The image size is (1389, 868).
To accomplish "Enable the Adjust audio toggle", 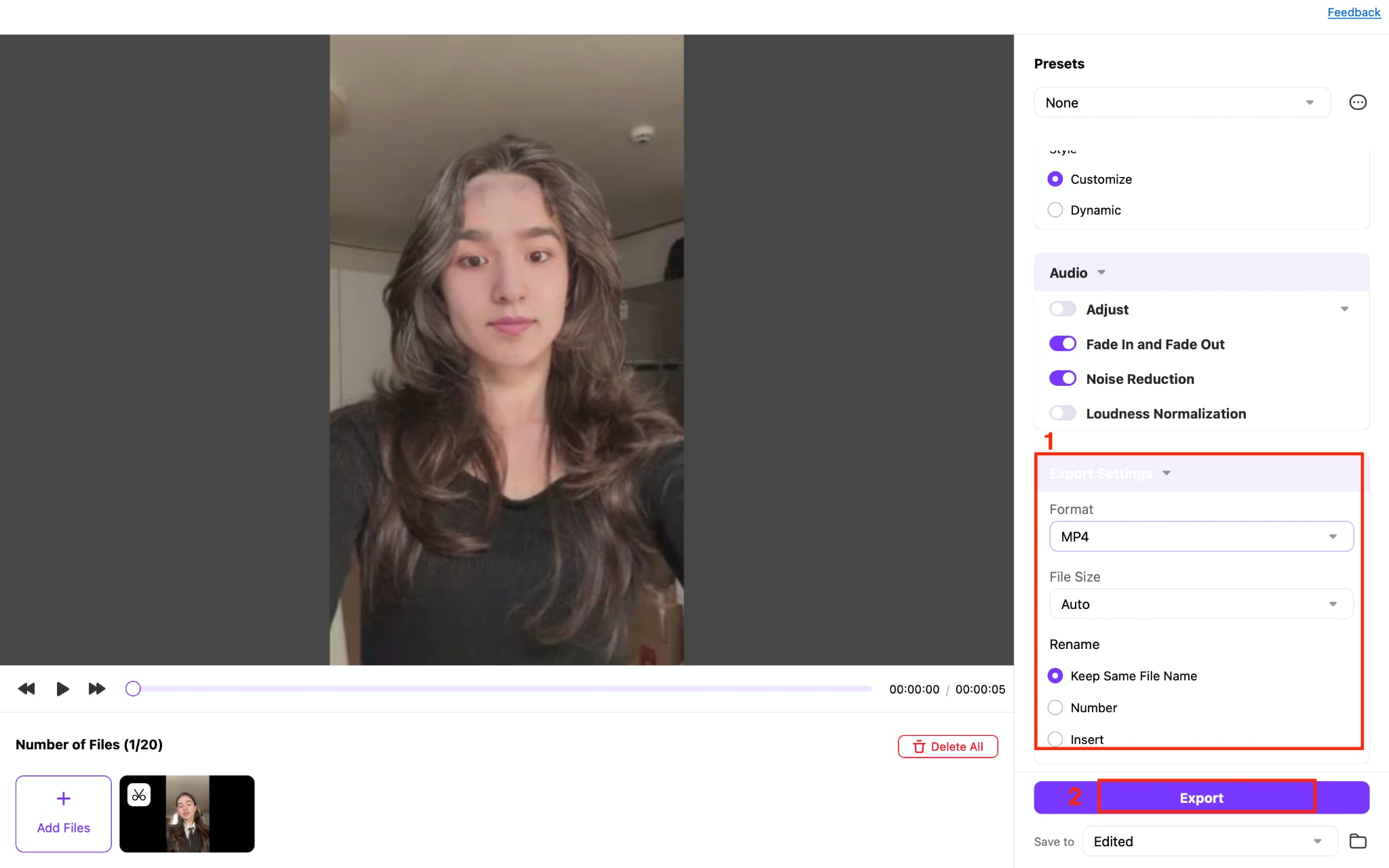I will tap(1063, 309).
